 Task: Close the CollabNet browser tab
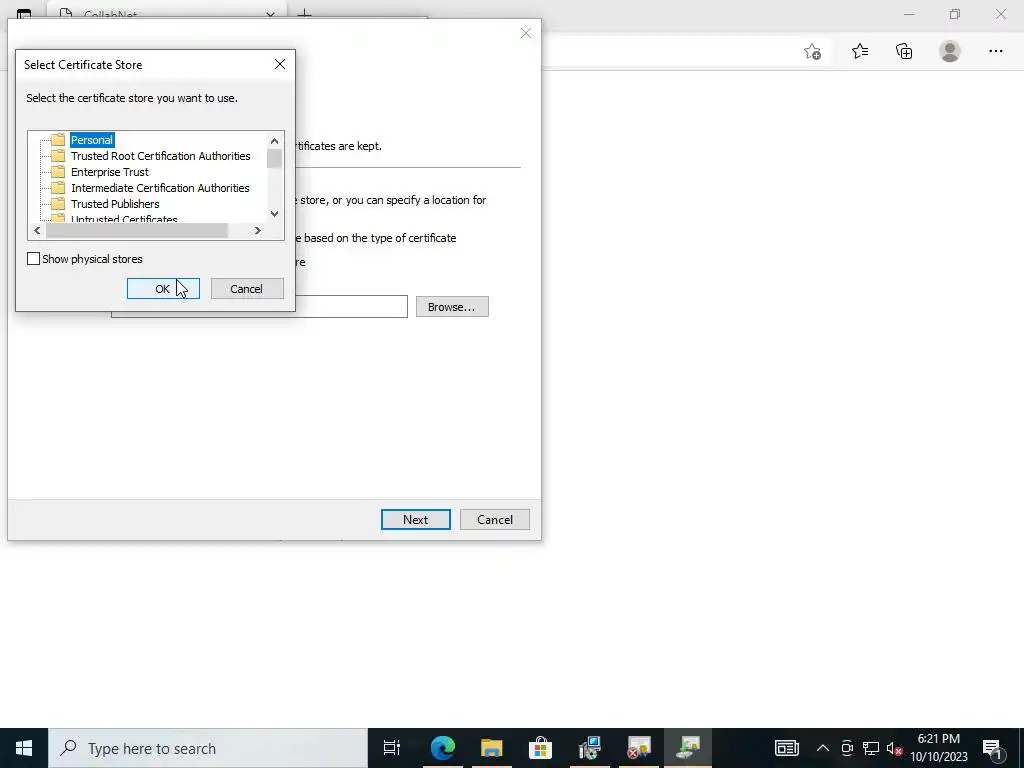click(x=270, y=13)
